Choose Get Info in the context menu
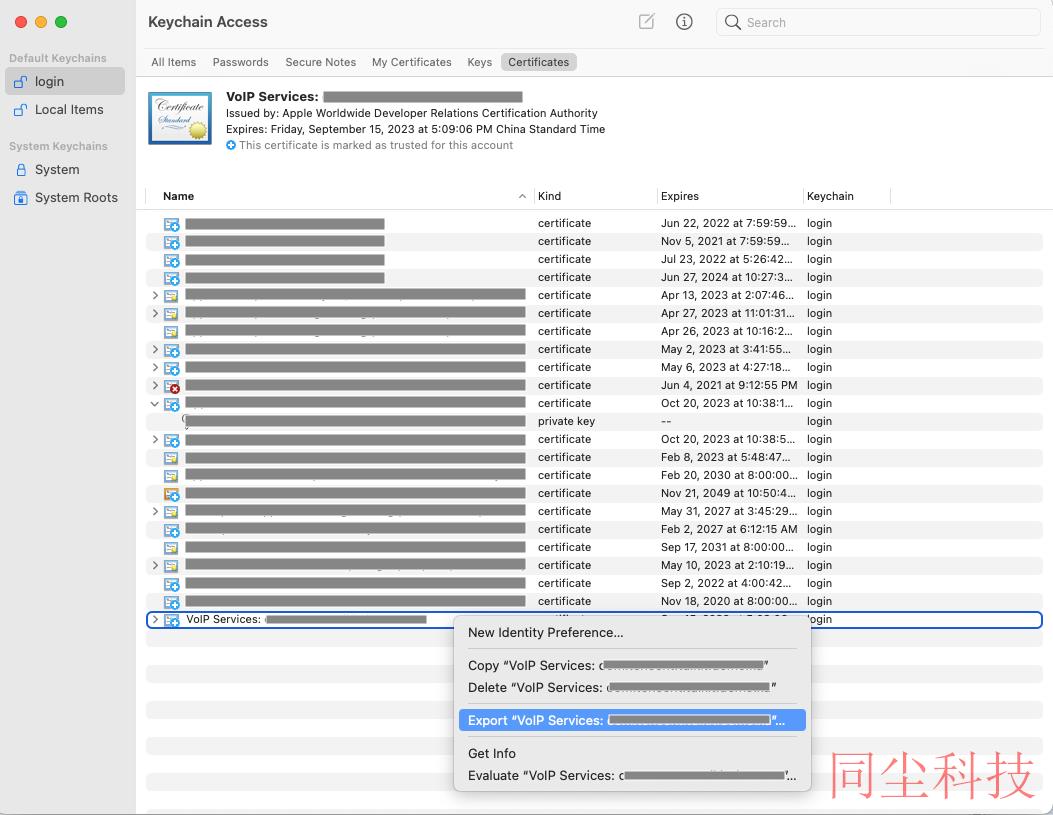The width and height of the screenshot is (1053, 815). (632, 753)
